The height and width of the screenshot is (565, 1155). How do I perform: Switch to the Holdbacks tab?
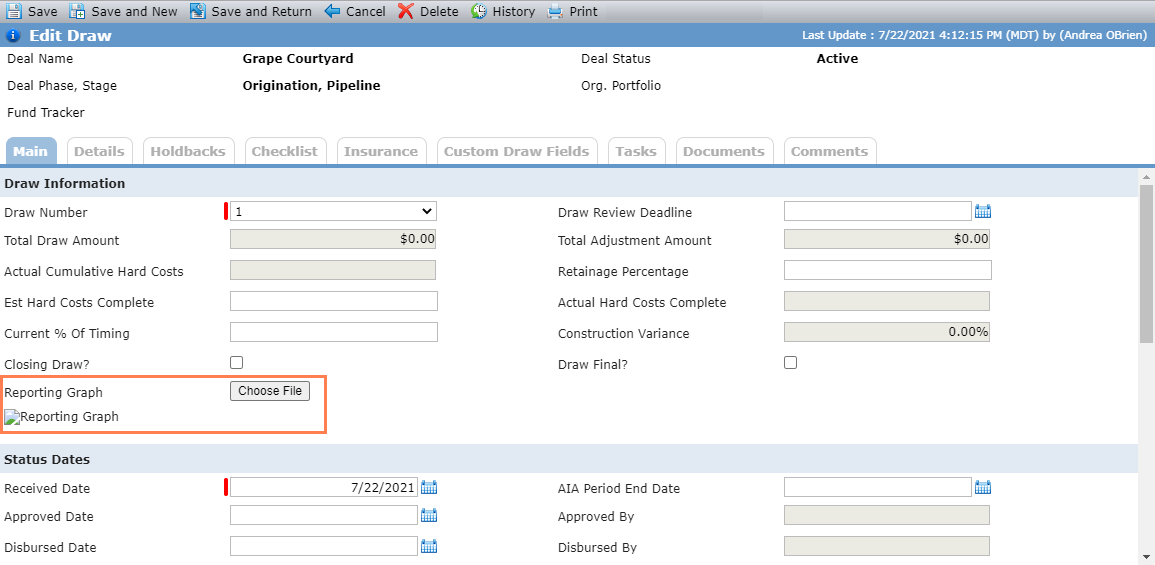point(188,151)
